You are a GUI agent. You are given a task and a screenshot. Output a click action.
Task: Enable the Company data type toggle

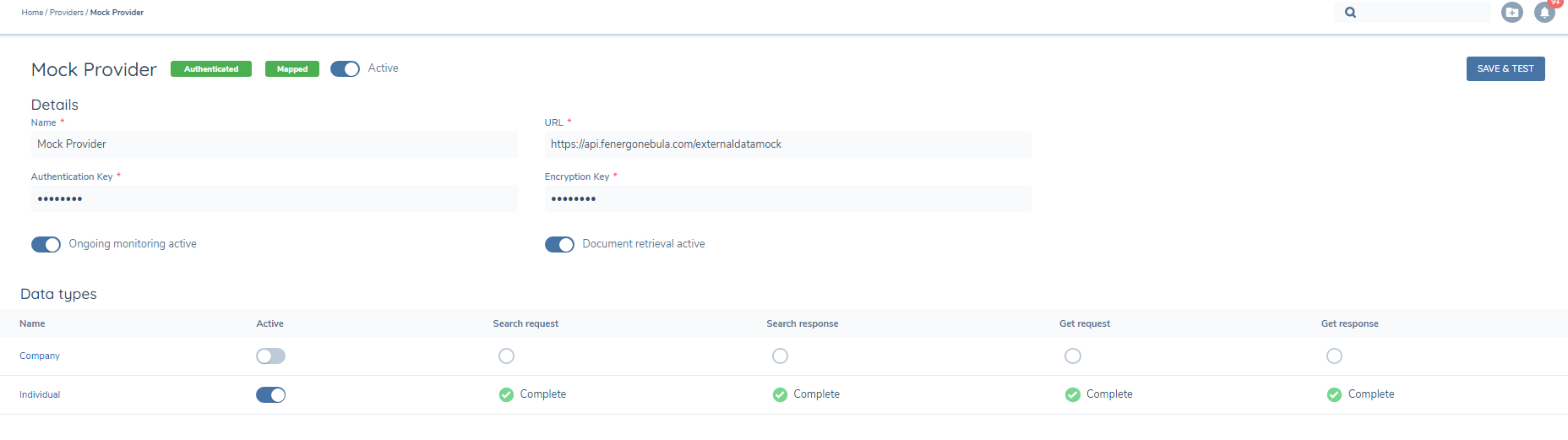pyautogui.click(x=270, y=356)
